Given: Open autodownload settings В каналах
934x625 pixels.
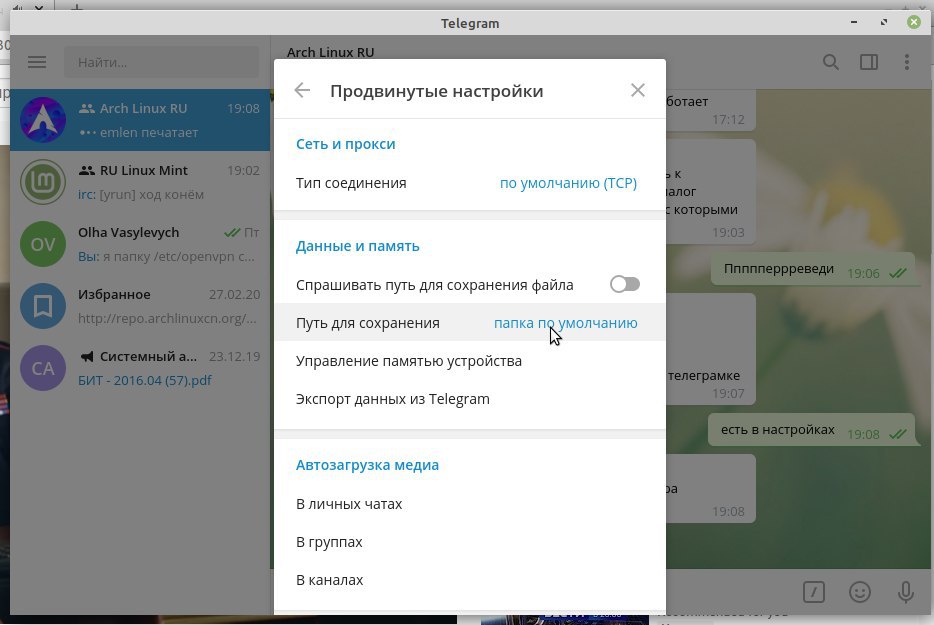Looking at the screenshot, I should tap(469, 580).
